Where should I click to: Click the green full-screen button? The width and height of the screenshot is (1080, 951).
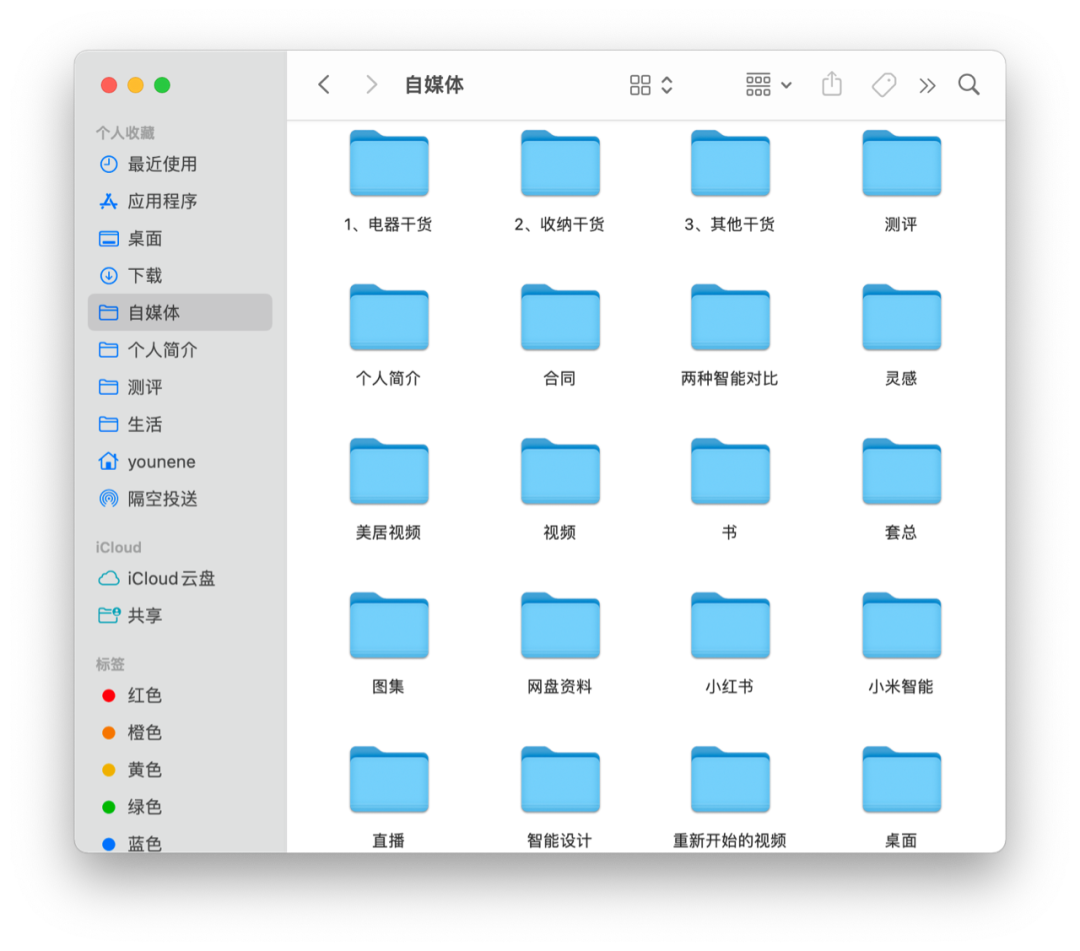click(x=163, y=85)
